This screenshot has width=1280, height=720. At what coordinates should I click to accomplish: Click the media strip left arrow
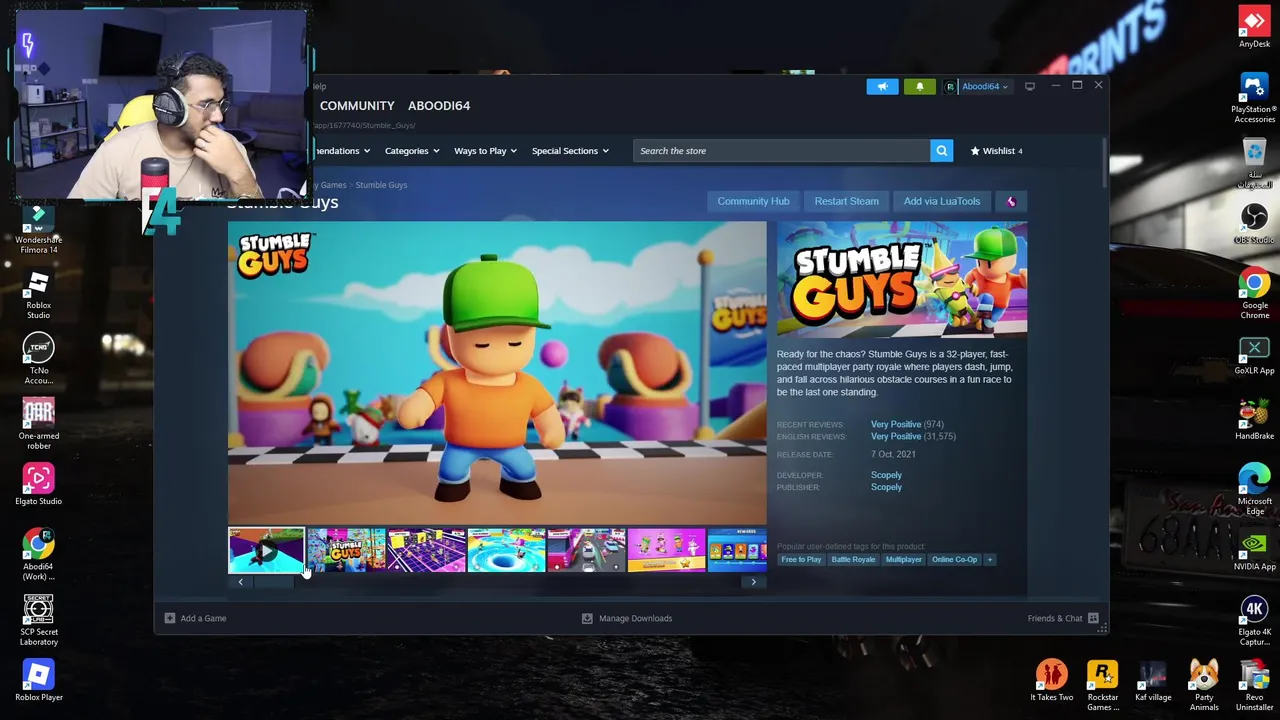click(240, 582)
